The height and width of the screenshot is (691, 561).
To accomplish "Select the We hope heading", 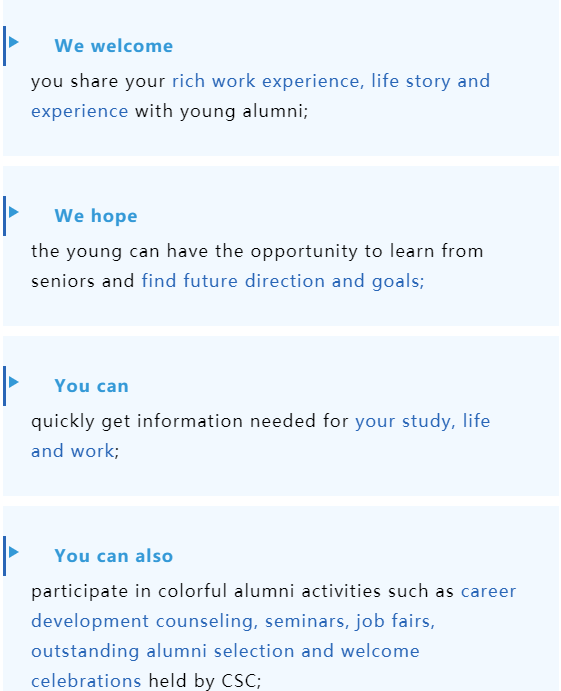I will pos(96,216).
